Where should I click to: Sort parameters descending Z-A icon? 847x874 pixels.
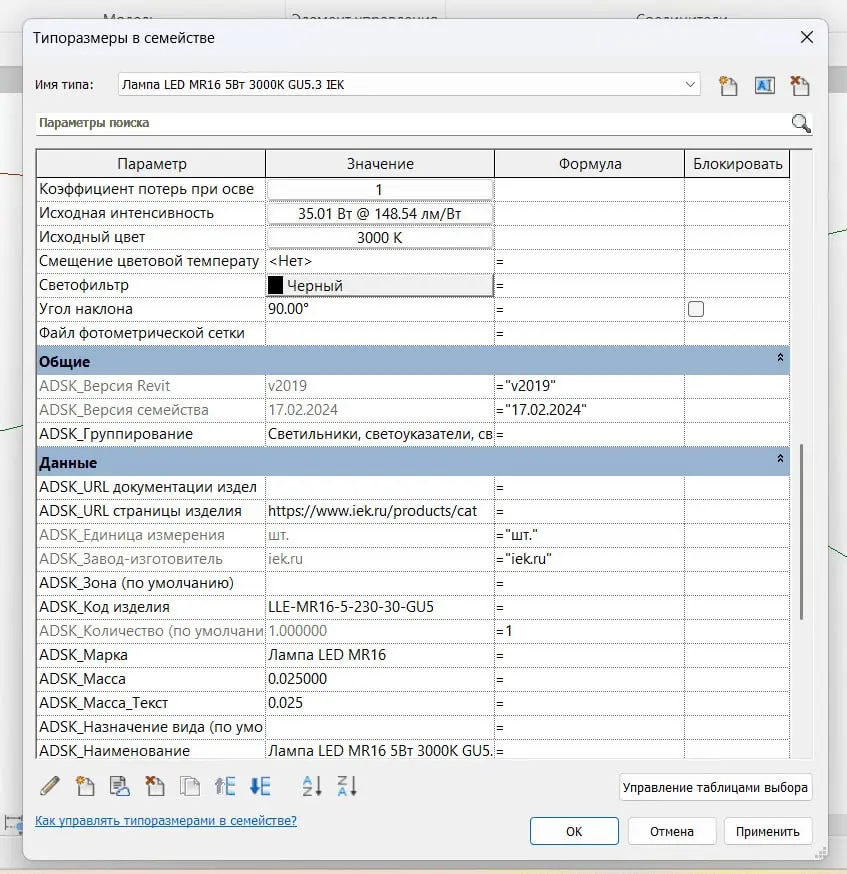(x=347, y=786)
